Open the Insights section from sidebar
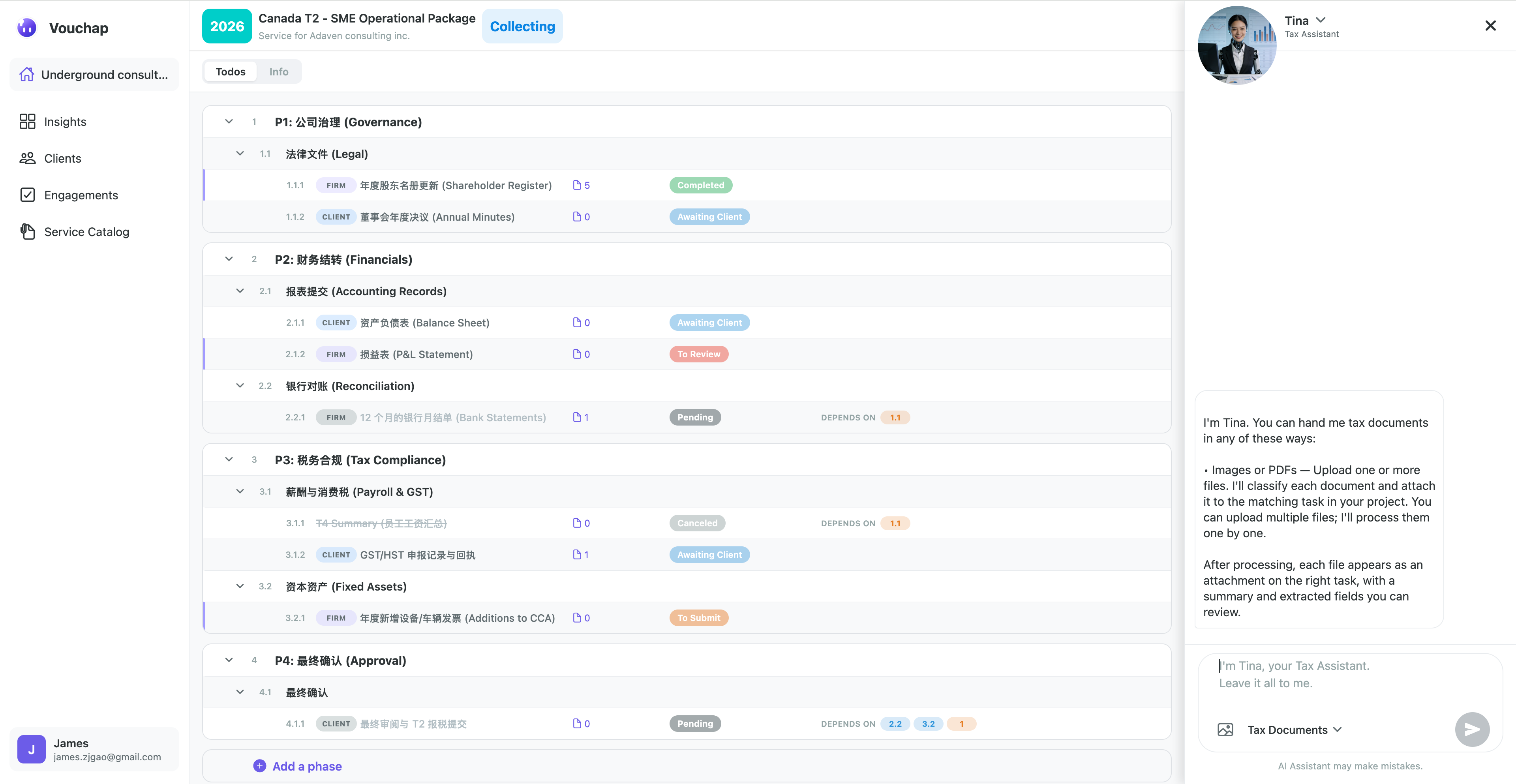 65,121
